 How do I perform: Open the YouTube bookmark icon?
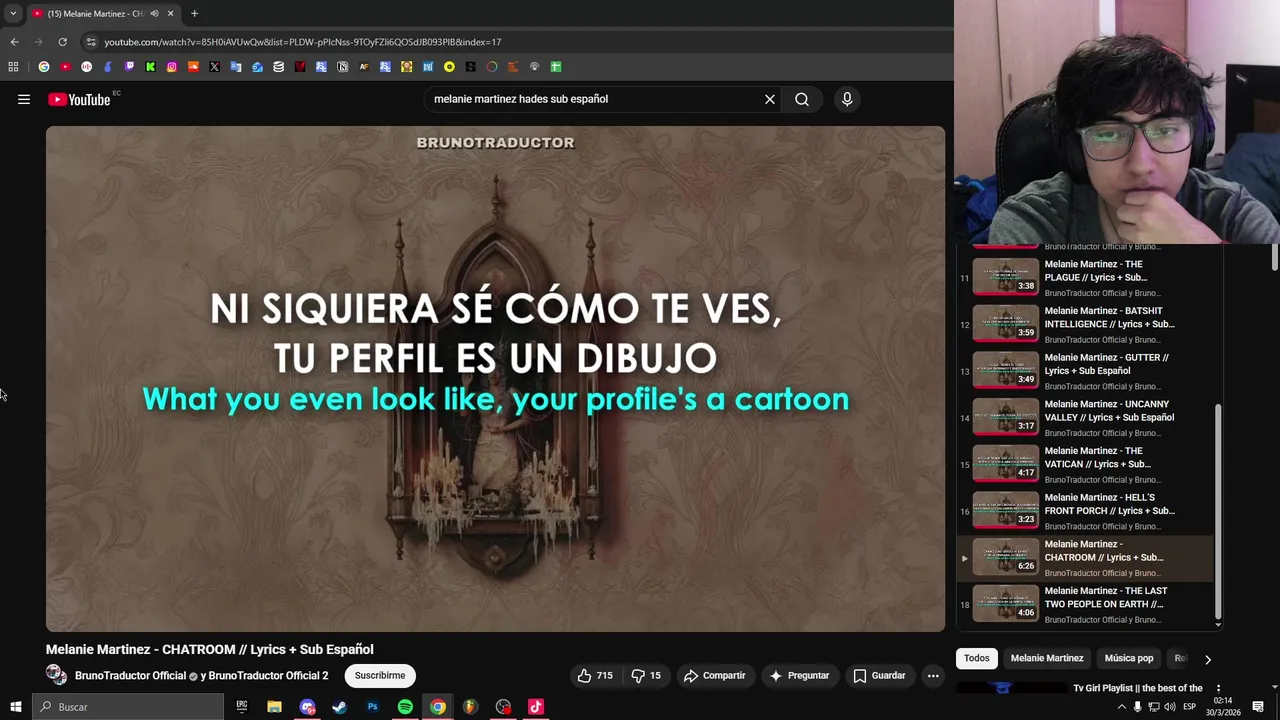pyautogui.click(x=65, y=67)
